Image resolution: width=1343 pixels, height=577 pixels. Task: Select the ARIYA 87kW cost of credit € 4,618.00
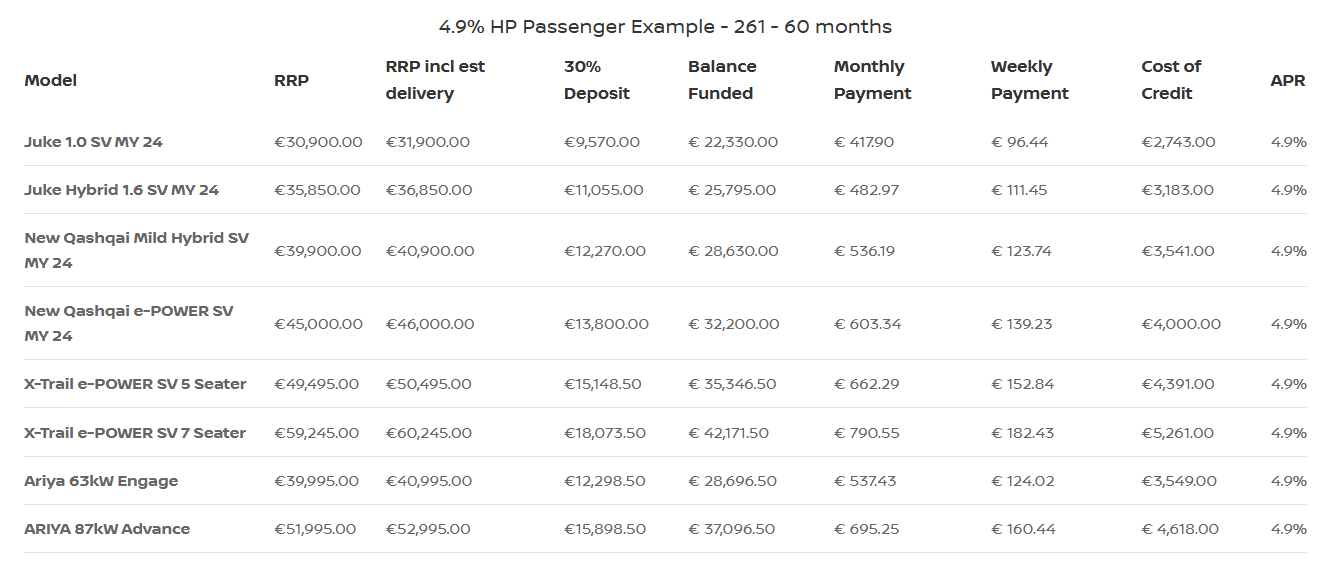(1180, 529)
